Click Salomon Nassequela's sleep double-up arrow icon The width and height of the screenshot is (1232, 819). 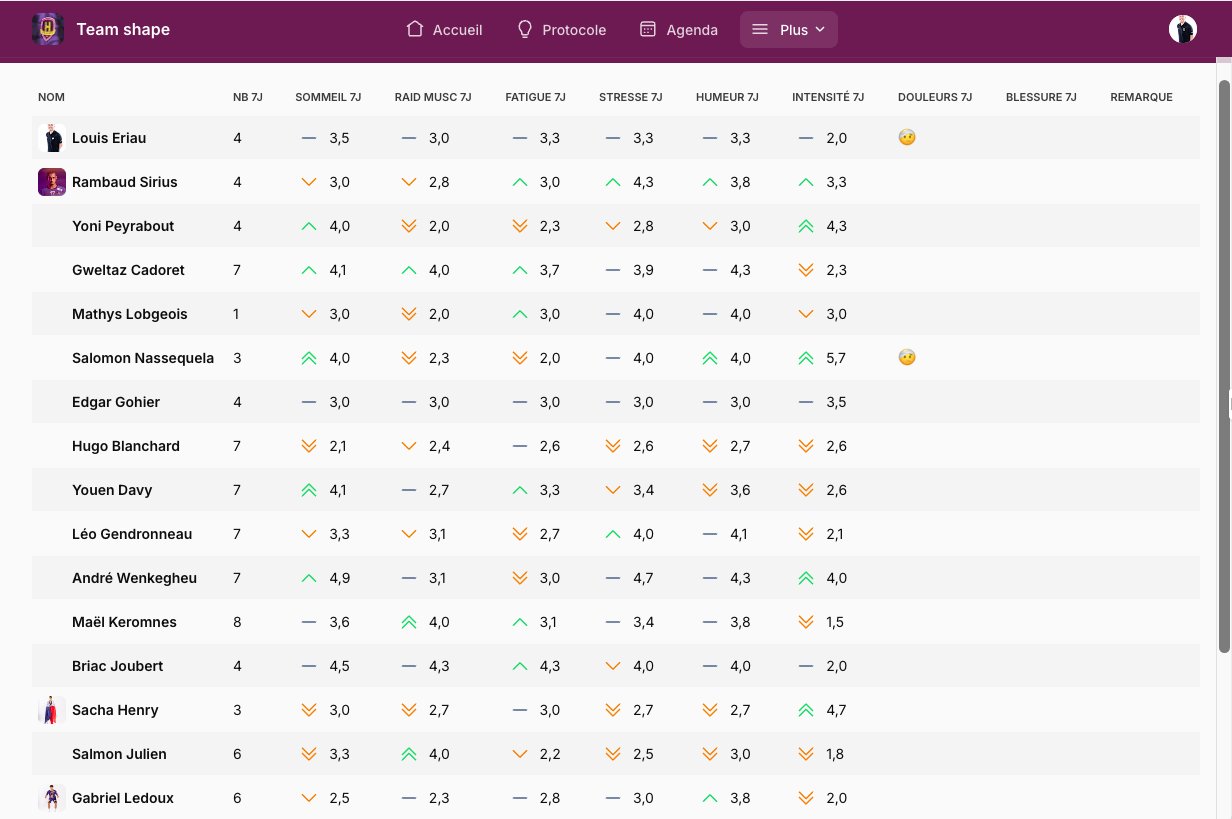[309, 358]
